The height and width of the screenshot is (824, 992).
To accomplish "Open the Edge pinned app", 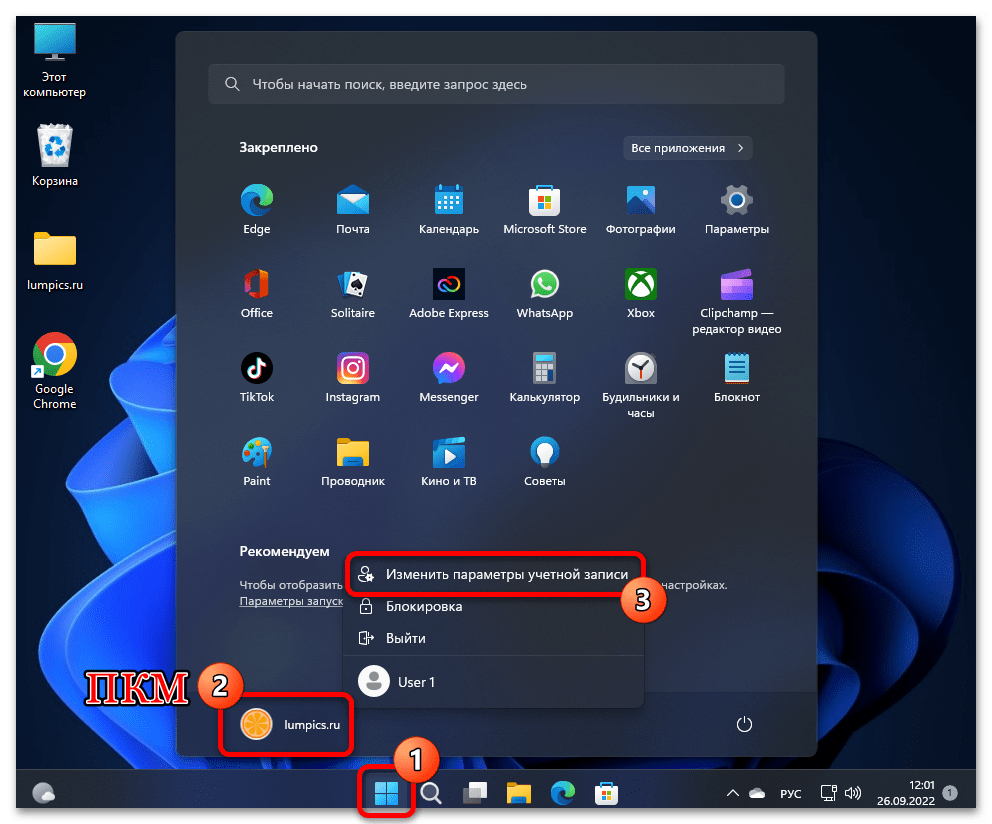I will point(256,209).
